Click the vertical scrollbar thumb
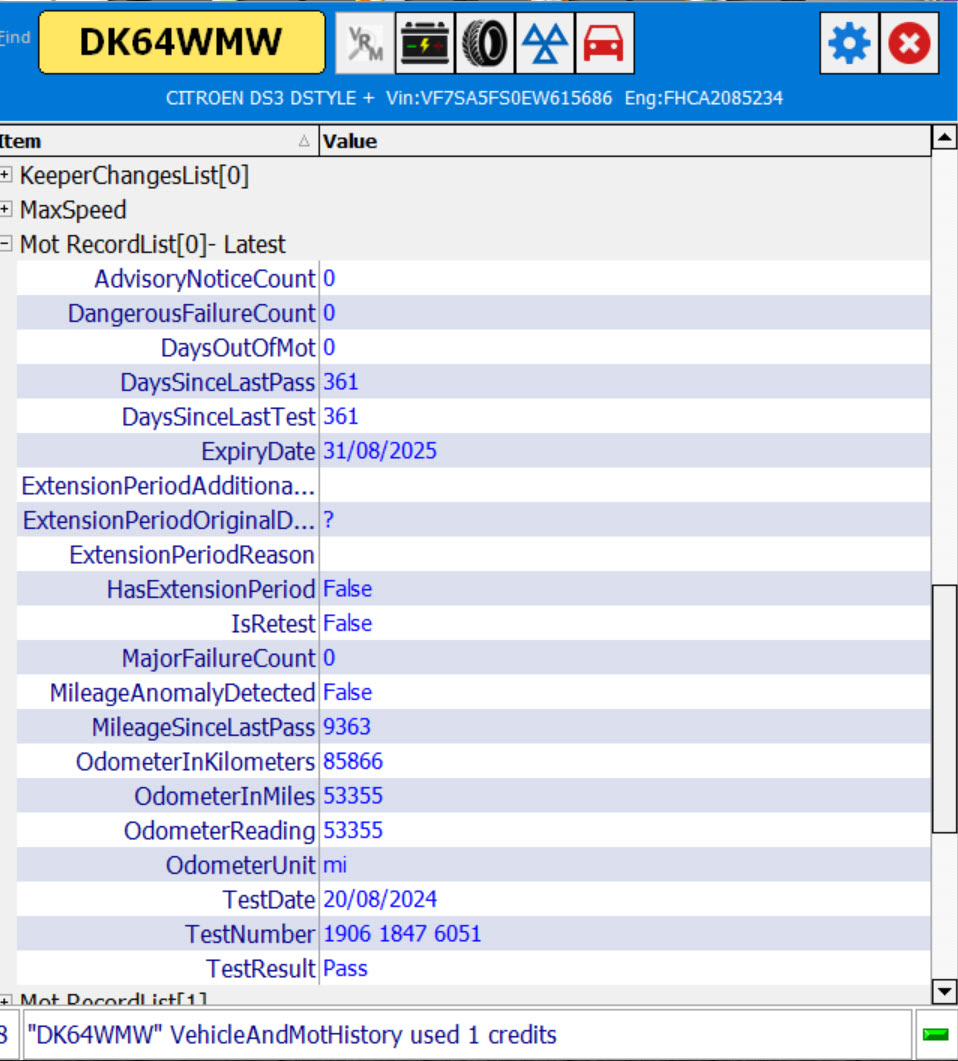 tap(944, 708)
